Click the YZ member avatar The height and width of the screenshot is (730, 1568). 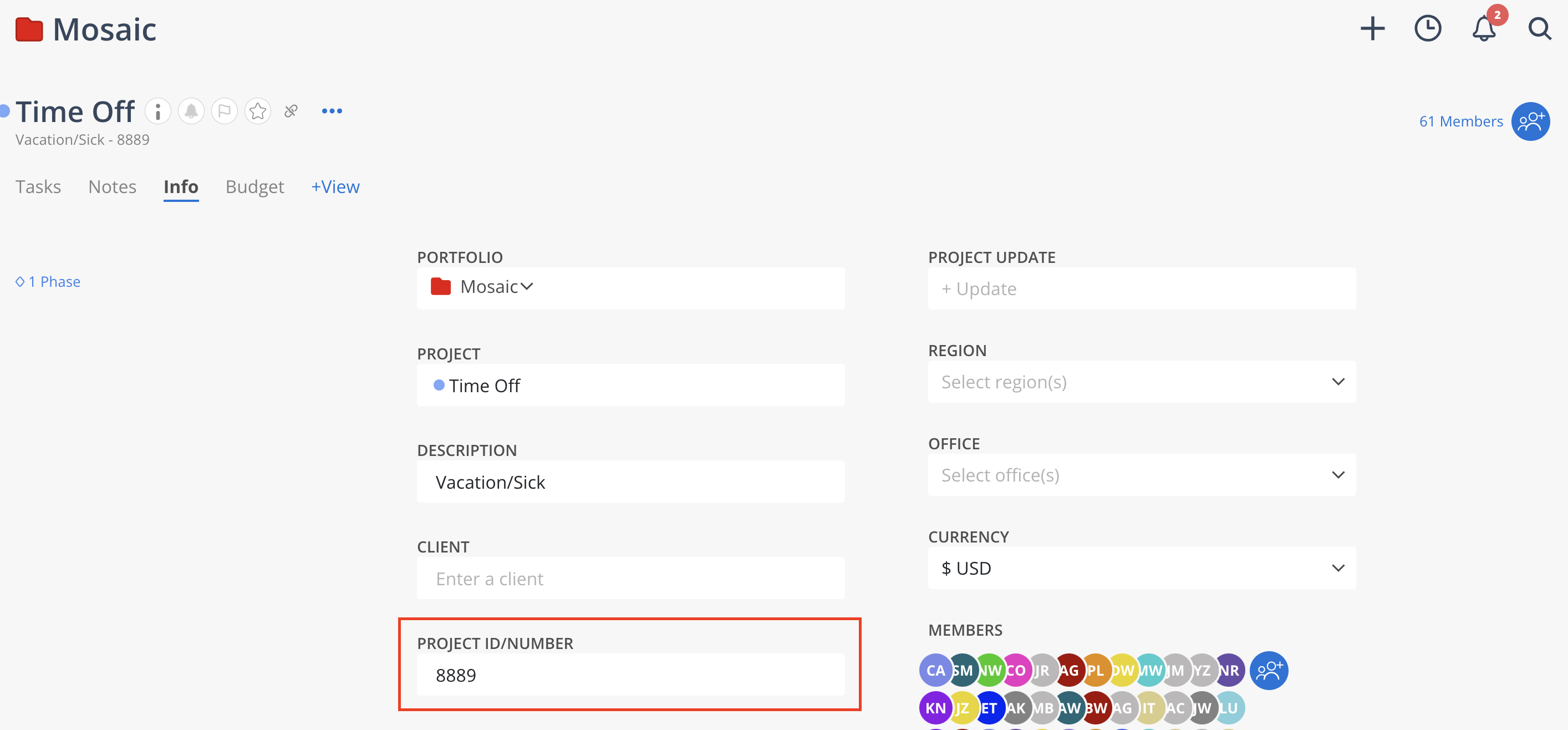pyautogui.click(x=1203, y=670)
